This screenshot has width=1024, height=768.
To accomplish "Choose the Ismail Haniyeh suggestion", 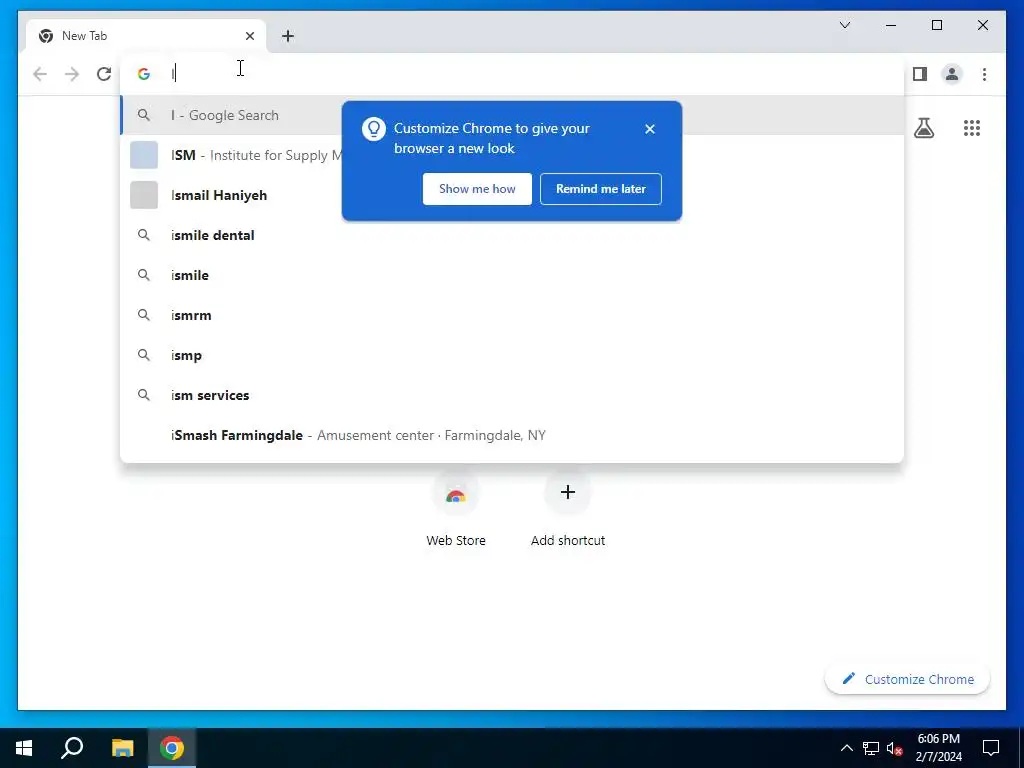I will 512,195.
